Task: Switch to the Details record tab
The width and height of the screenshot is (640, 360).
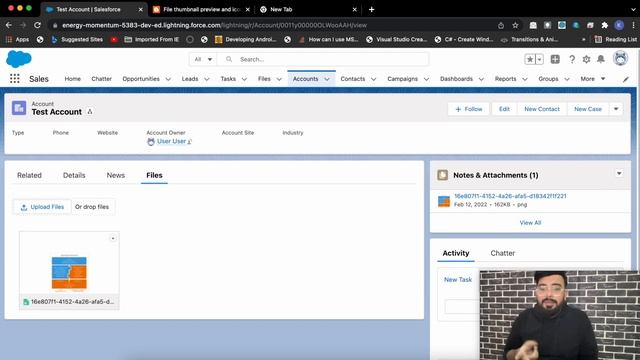Action: pyautogui.click(x=74, y=175)
